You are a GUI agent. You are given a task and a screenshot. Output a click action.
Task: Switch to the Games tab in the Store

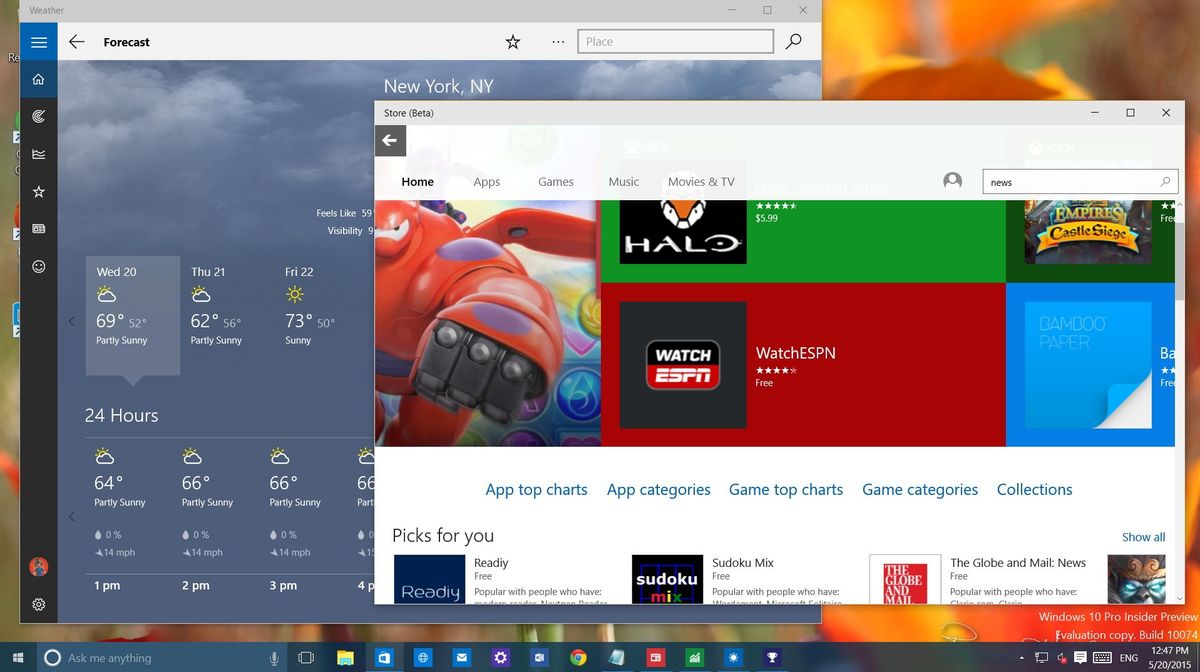point(555,181)
